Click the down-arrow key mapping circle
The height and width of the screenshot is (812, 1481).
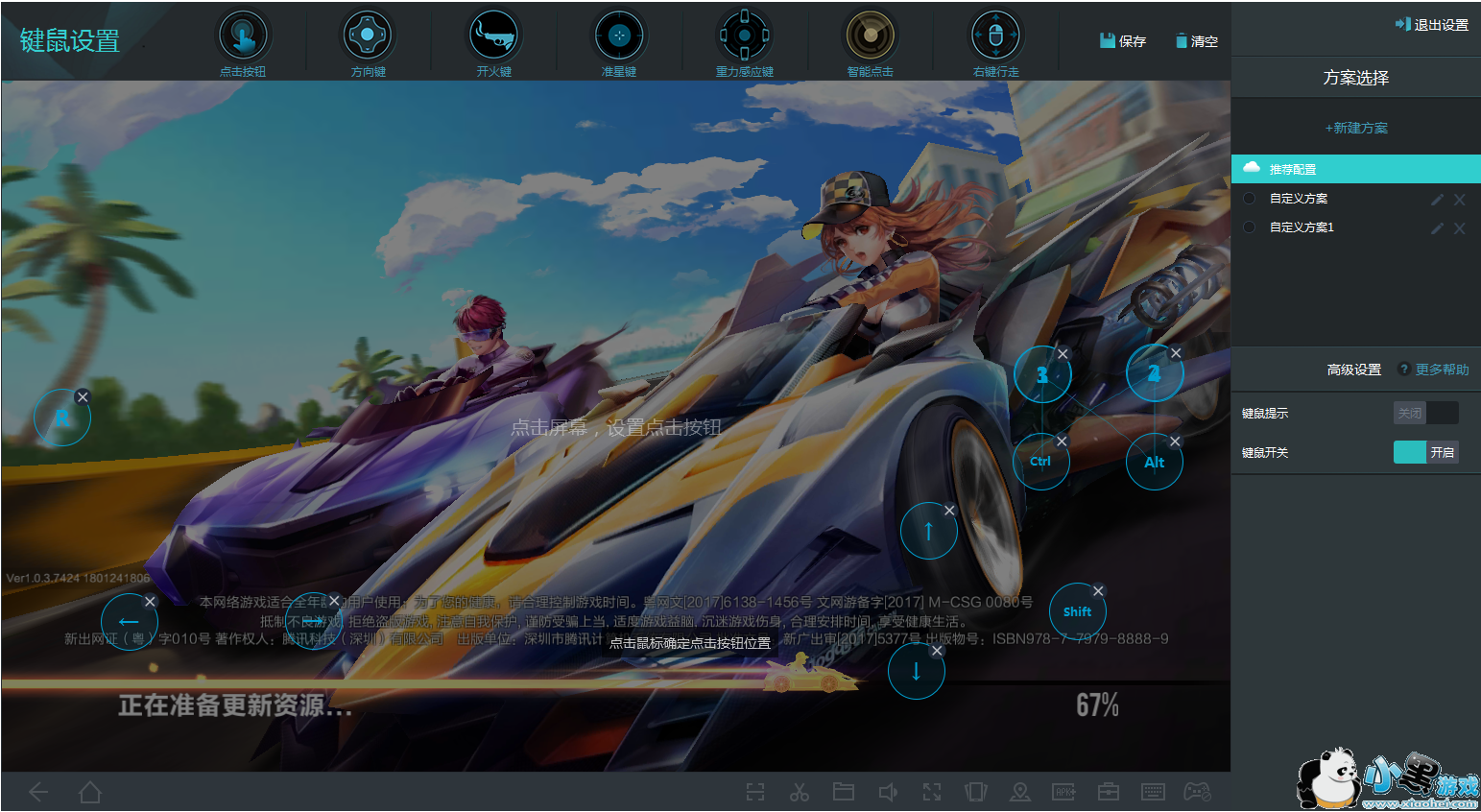coord(917,671)
